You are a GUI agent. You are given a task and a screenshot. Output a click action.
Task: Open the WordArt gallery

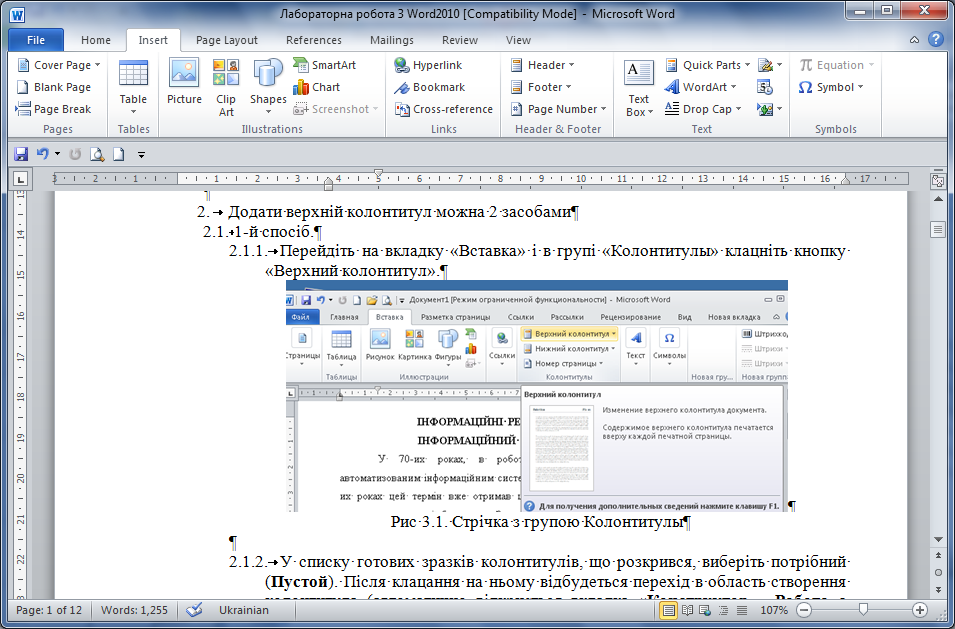[701, 87]
